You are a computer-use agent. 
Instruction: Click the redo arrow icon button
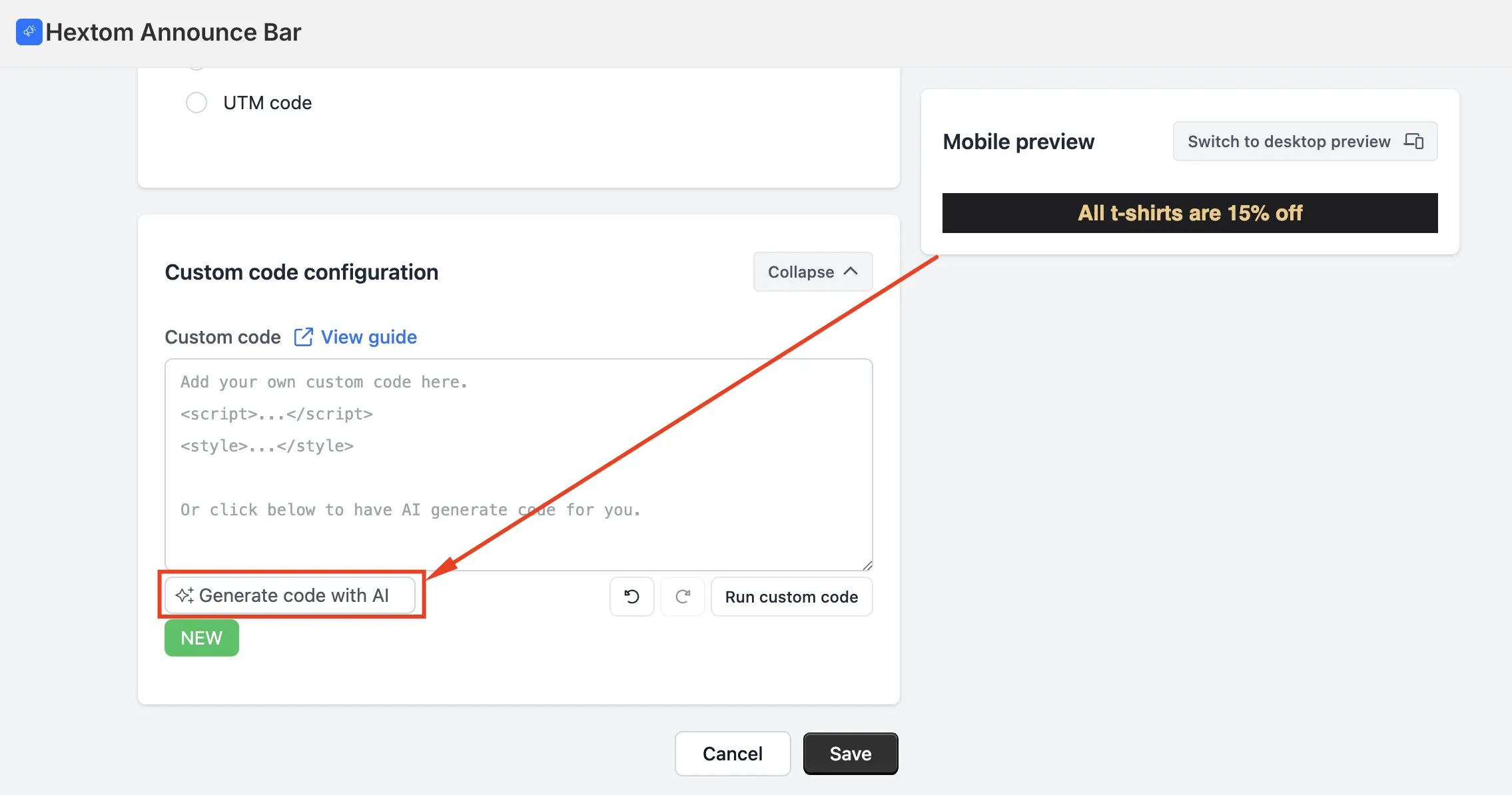[x=683, y=597]
